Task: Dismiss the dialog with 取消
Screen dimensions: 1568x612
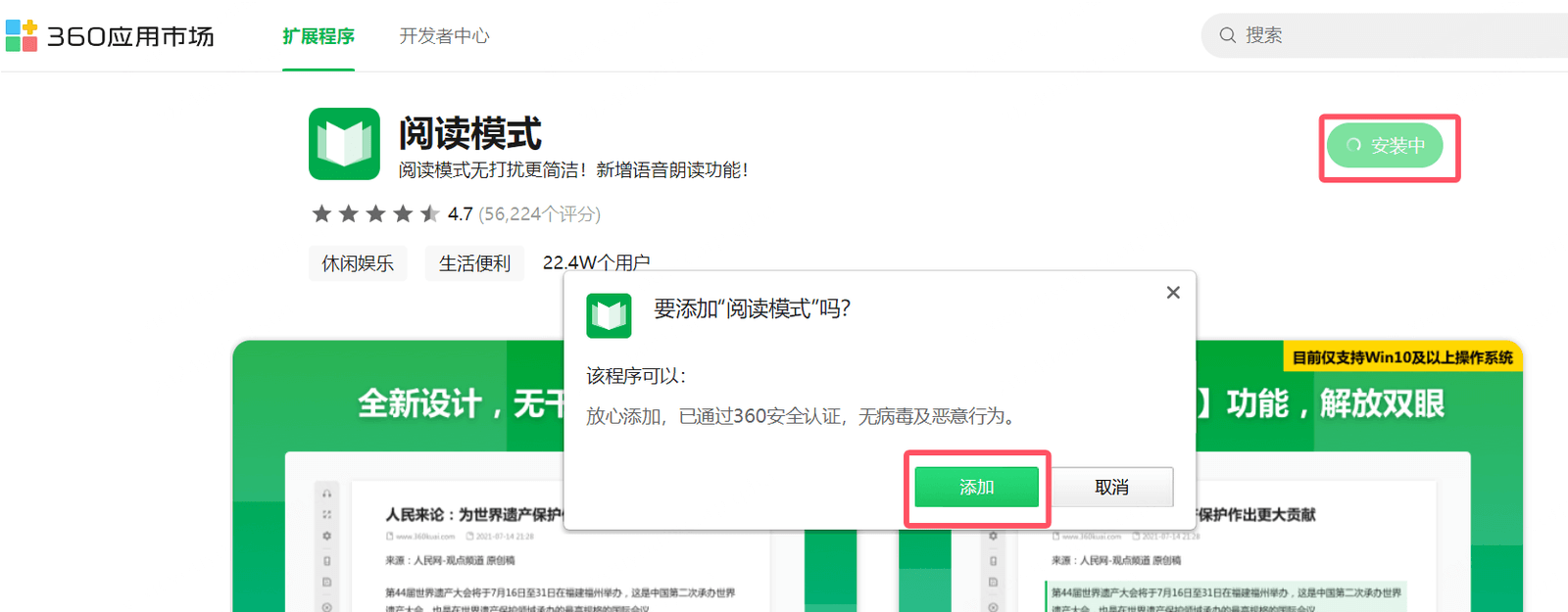Action: (1111, 487)
